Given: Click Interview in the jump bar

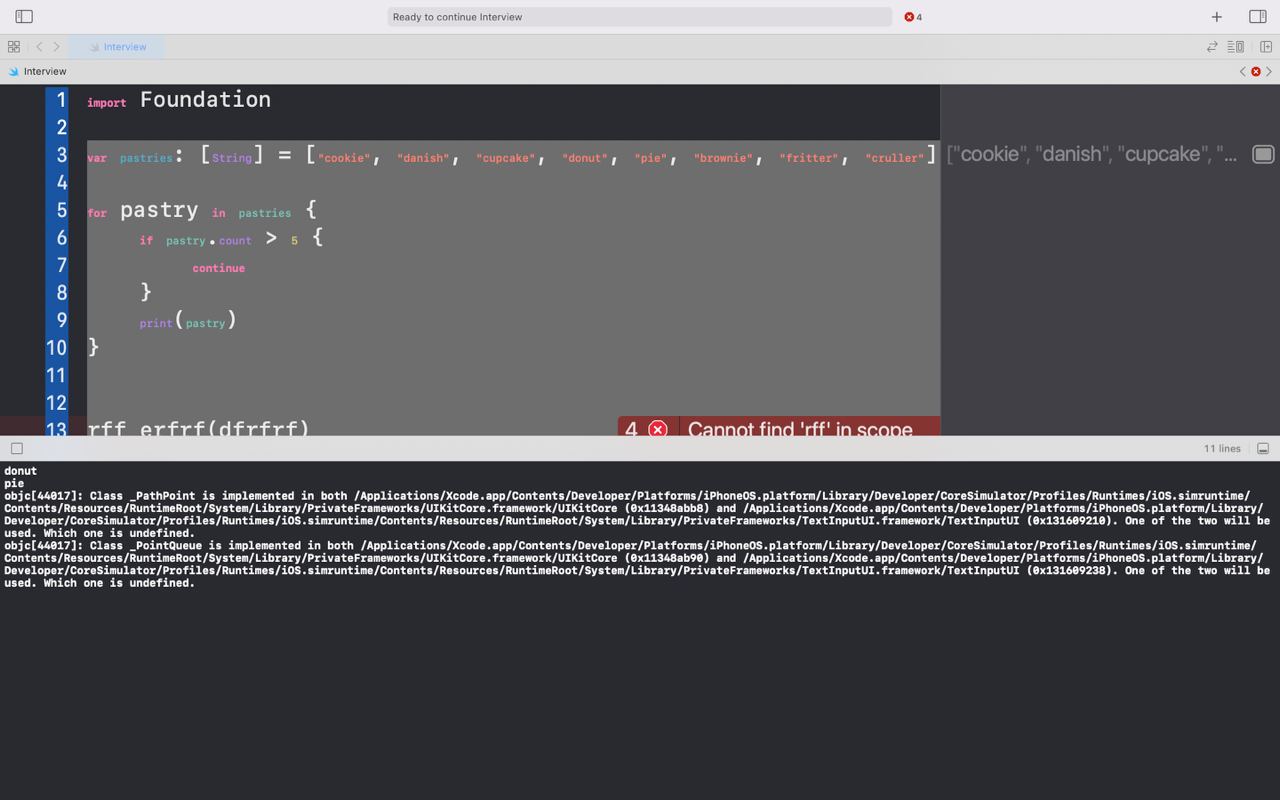Looking at the screenshot, I should click(45, 71).
